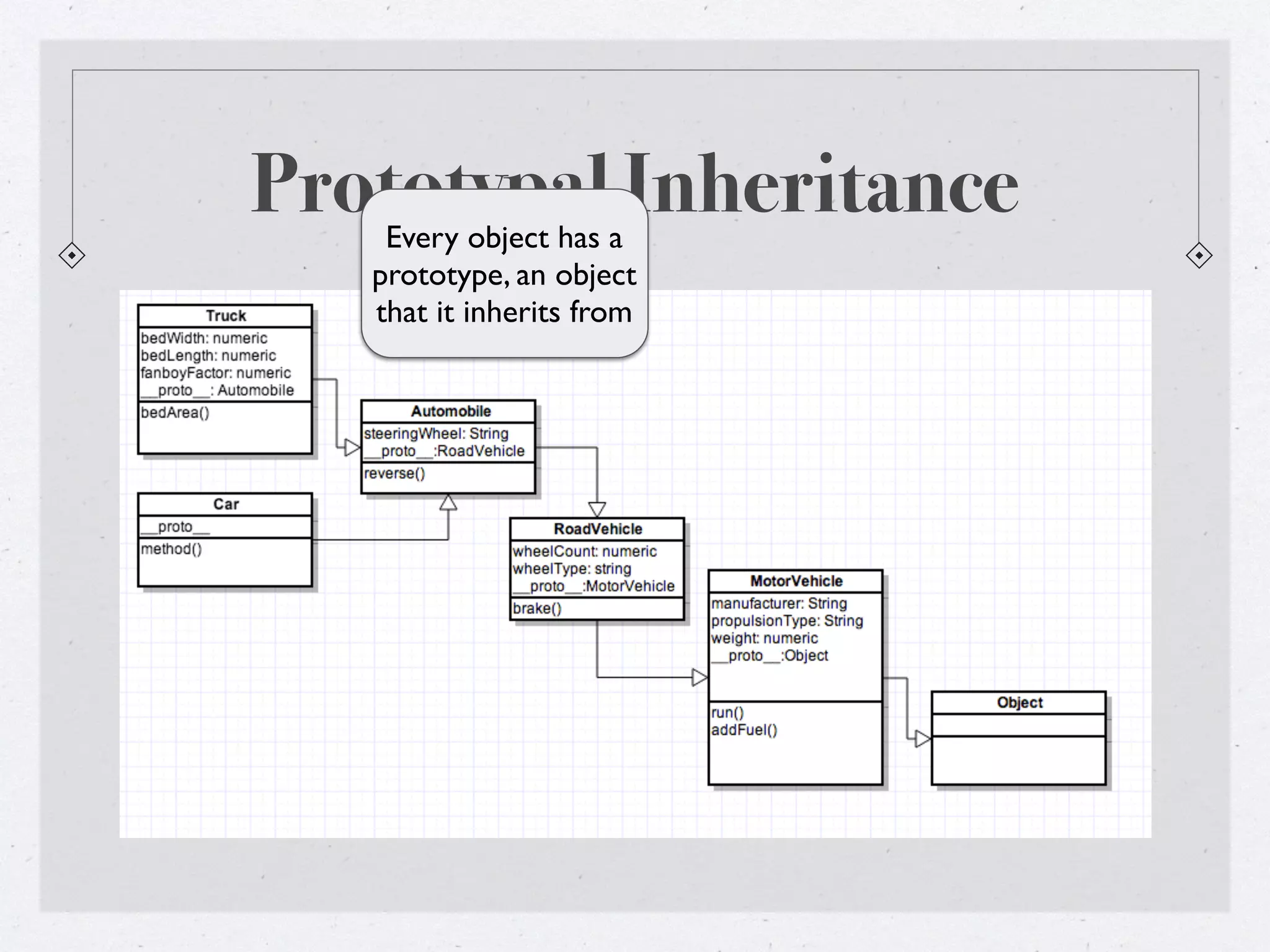Select the Truck class header
1270x952 pixels.
point(226,316)
